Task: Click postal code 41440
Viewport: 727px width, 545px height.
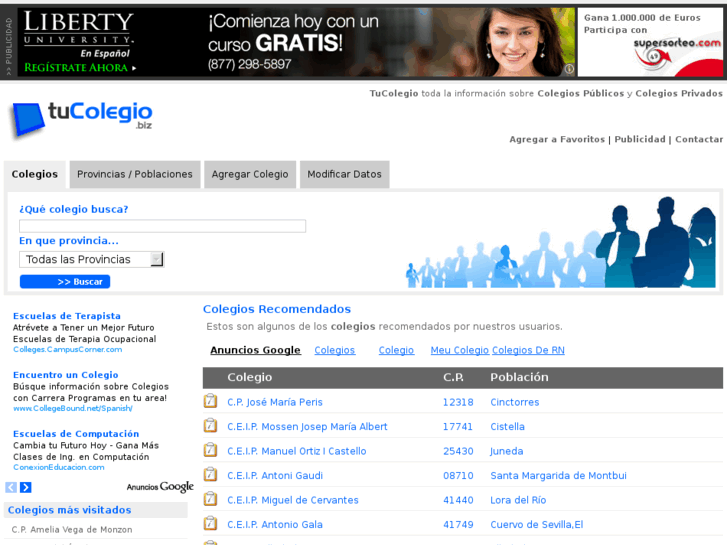Action: 458,500
